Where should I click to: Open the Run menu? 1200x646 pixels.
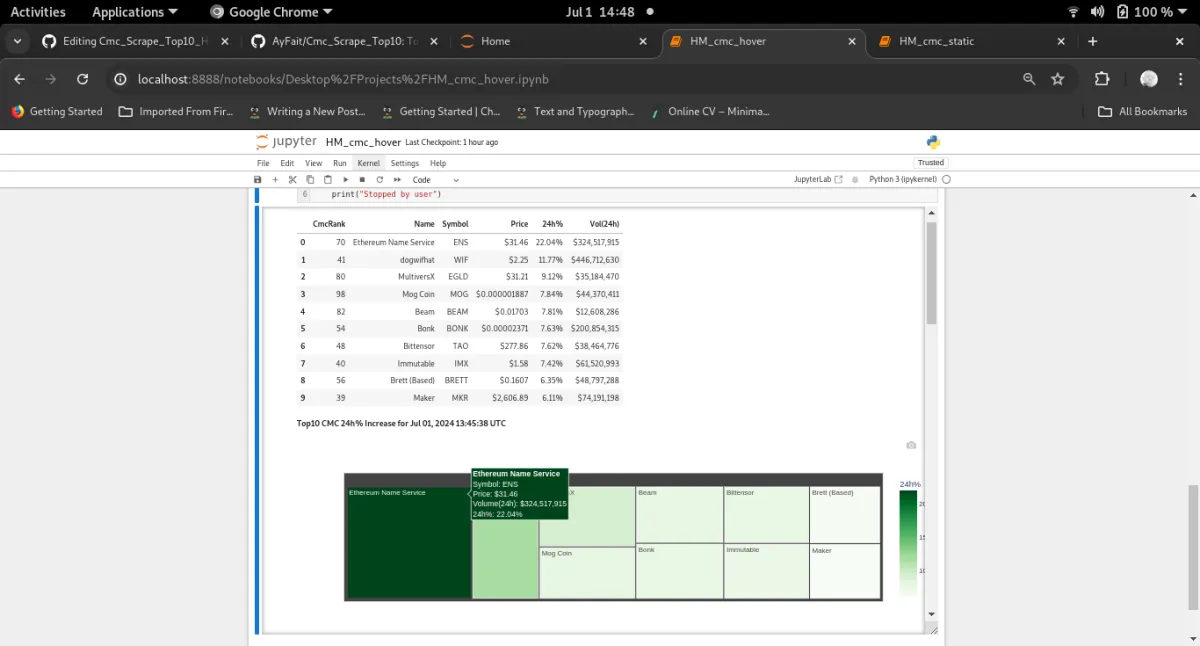(340, 163)
